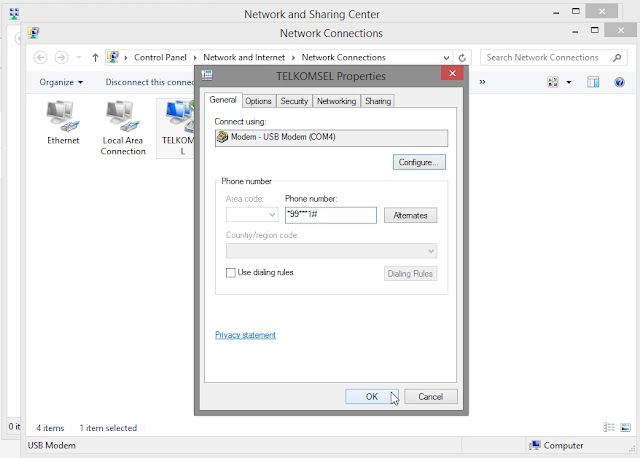Click the Alternates button
The height and width of the screenshot is (458, 640).
[x=410, y=215]
